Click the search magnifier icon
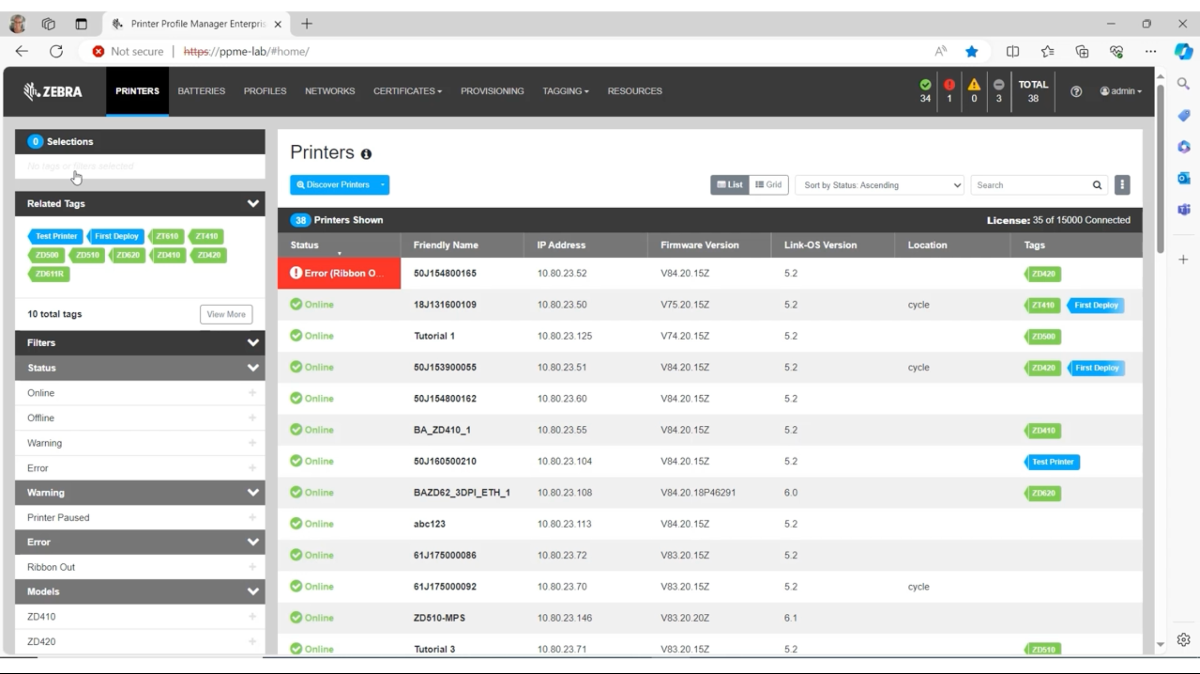Image resolution: width=1200 pixels, height=674 pixels. (x=1097, y=185)
